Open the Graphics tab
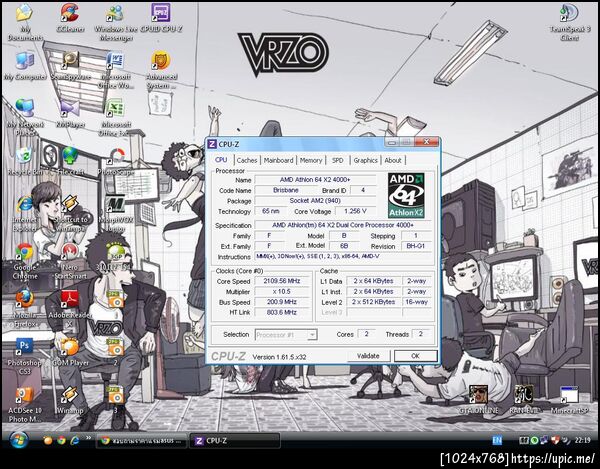The height and width of the screenshot is (469, 600). pyautogui.click(x=365, y=160)
